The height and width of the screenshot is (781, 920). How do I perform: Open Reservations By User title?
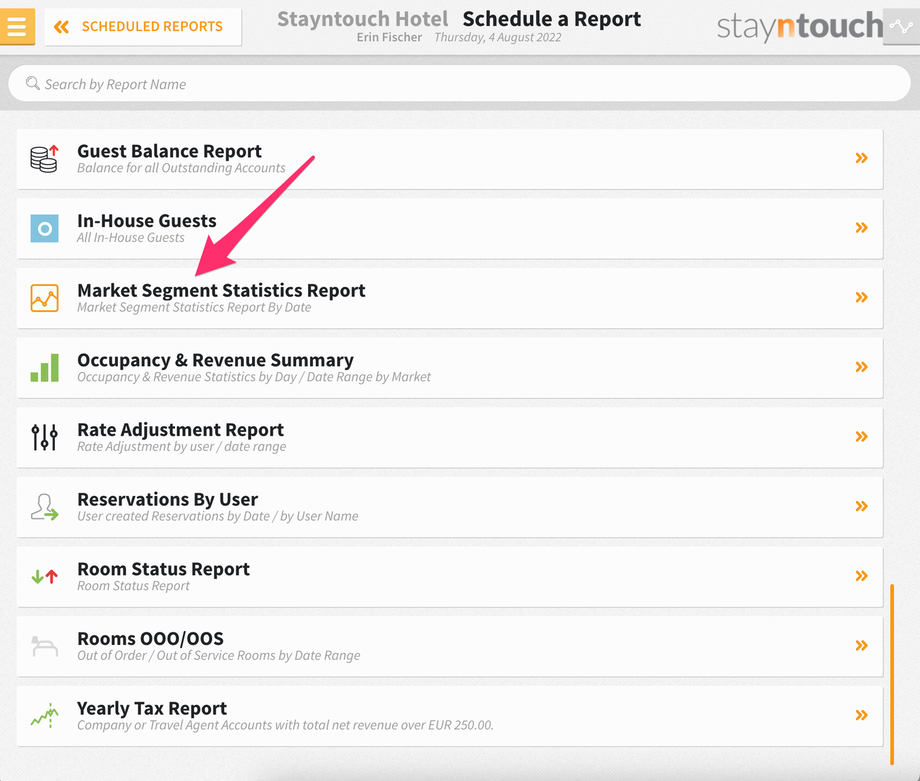167,499
